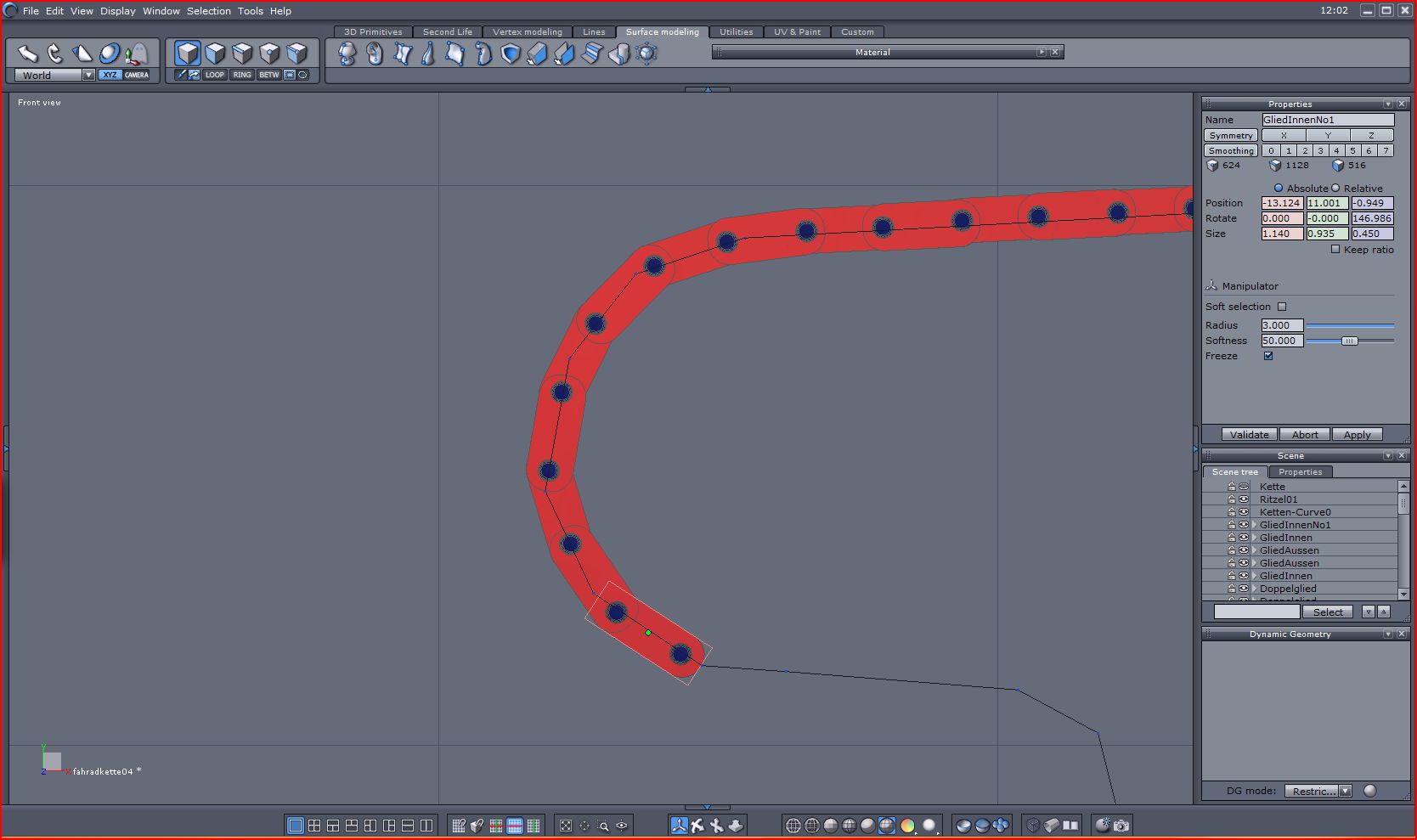Adjust the Softness slider handle

pos(1349,341)
